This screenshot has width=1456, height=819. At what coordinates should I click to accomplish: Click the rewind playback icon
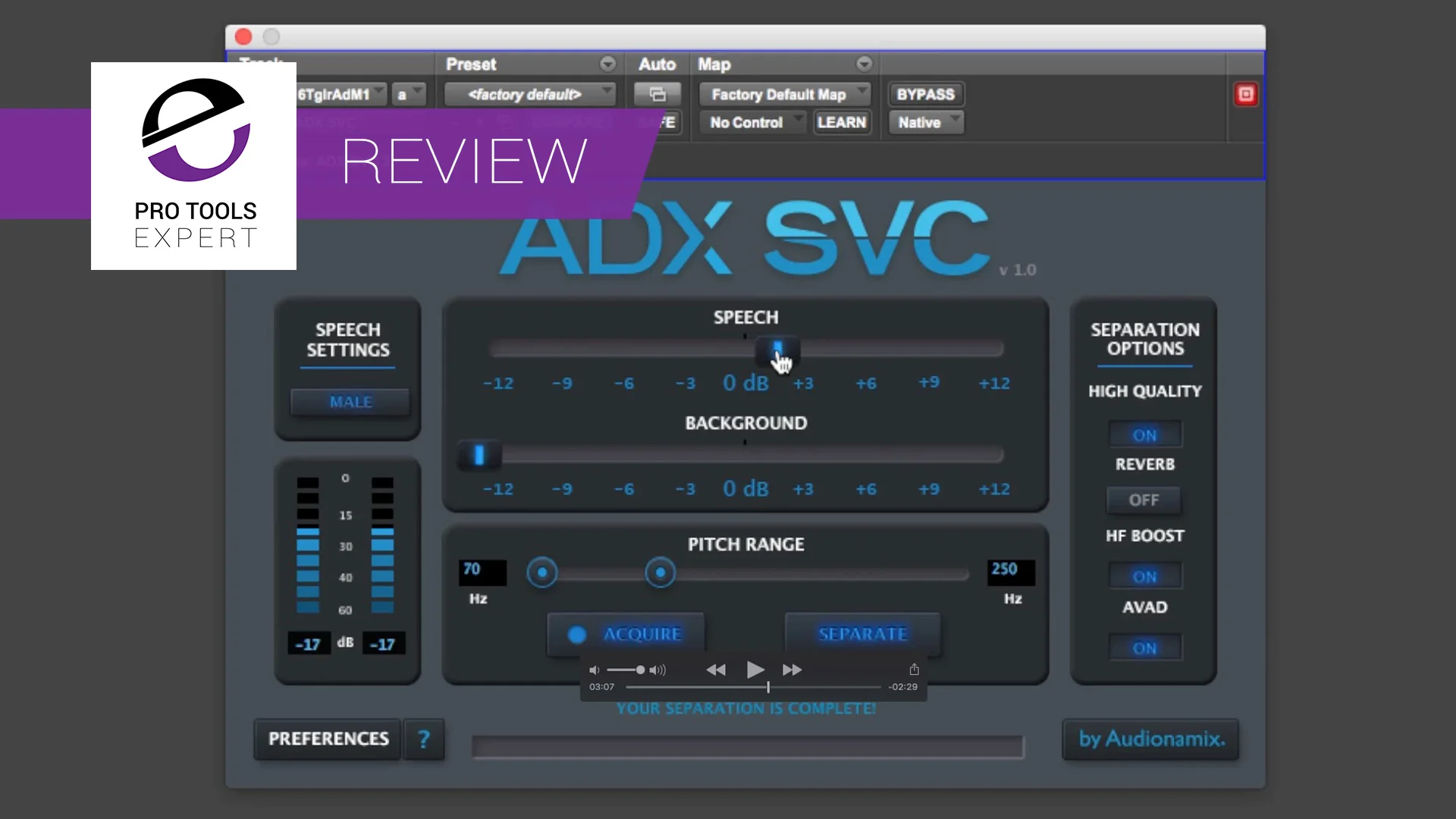coord(716,670)
